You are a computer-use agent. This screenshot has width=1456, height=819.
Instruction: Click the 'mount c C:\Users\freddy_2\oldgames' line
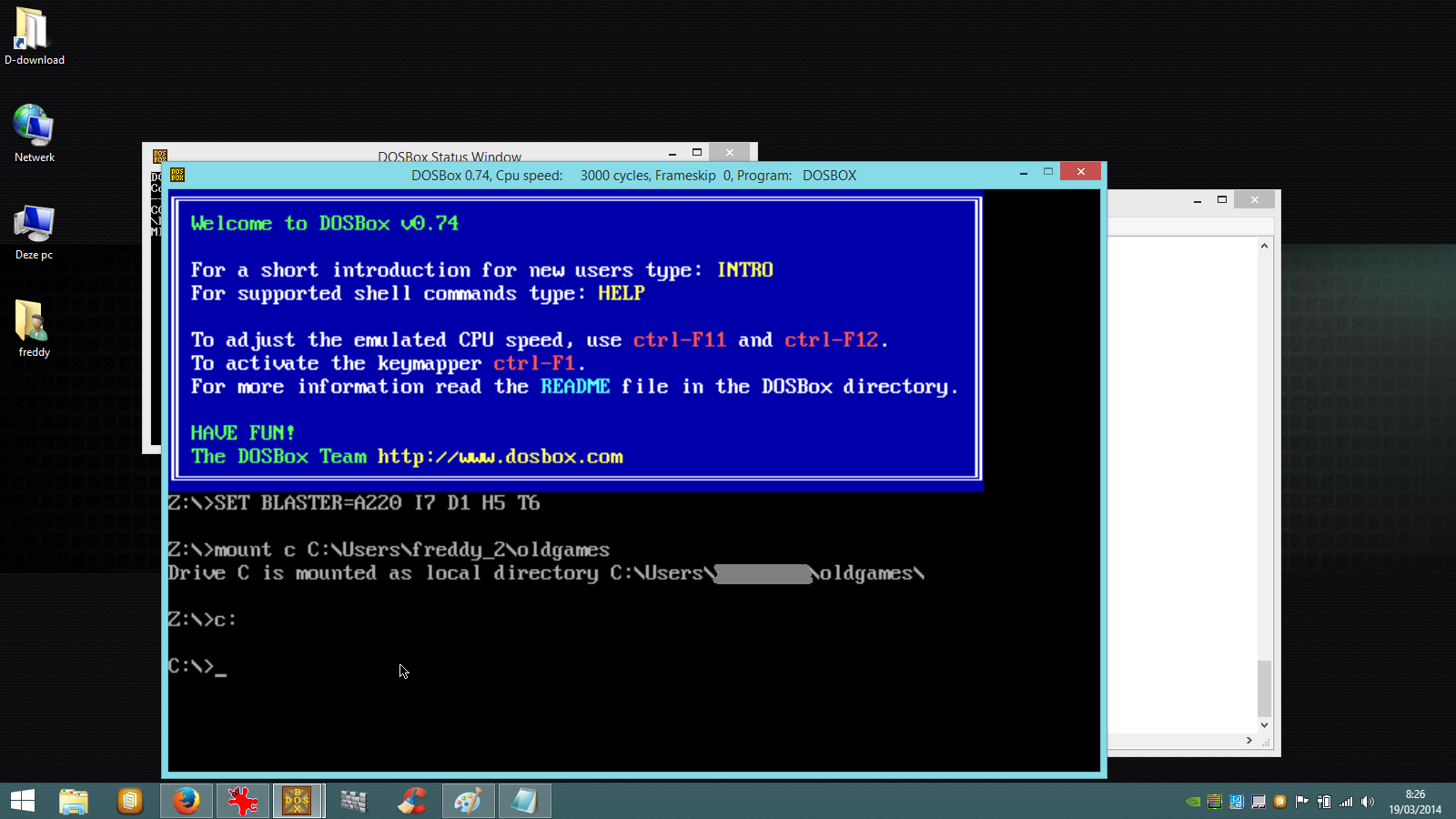point(389,550)
